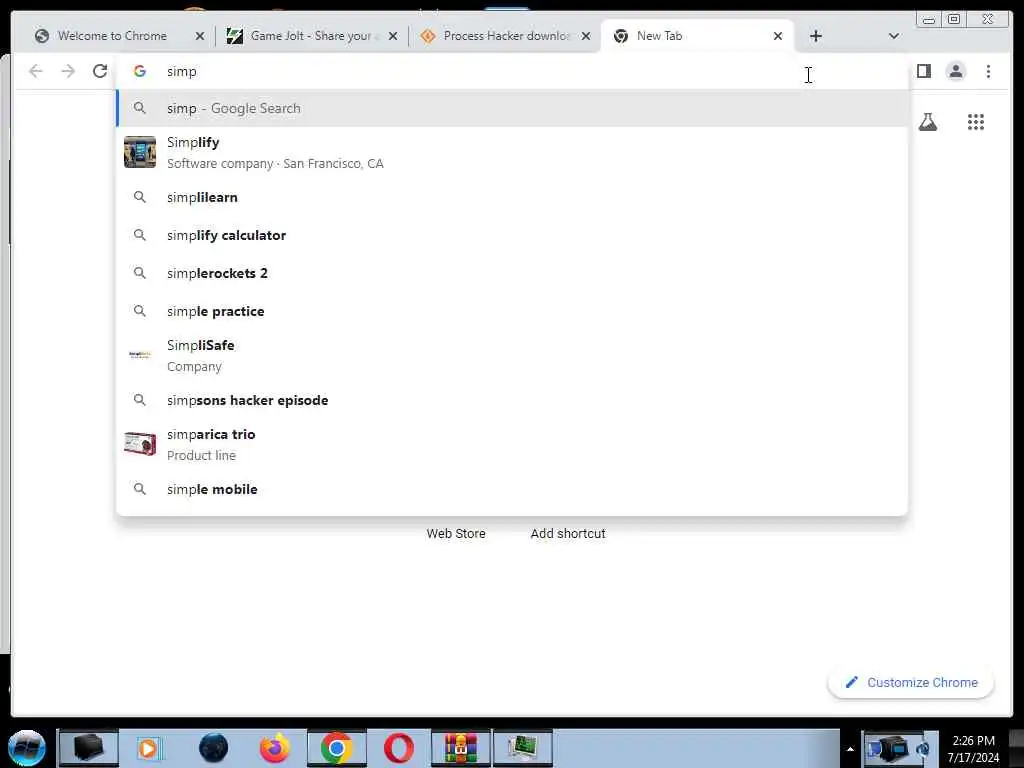1024x768 pixels.
Task: Click the forward navigation arrow
Action: (68, 71)
